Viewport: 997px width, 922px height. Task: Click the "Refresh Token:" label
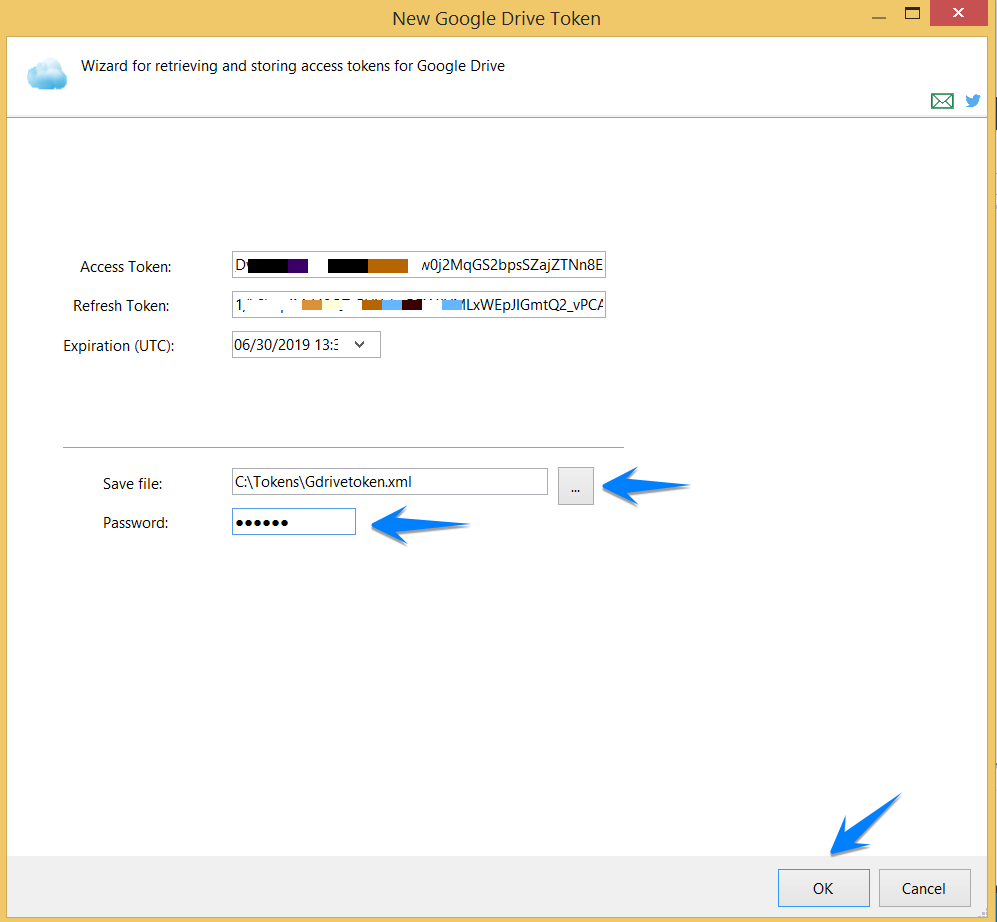[121, 306]
